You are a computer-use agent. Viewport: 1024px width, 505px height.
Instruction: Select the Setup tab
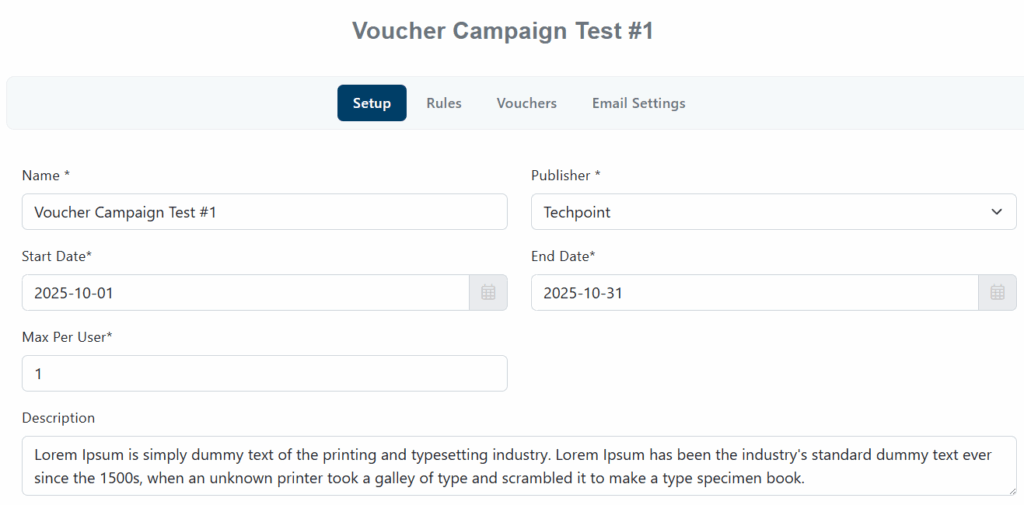pyautogui.click(x=372, y=103)
